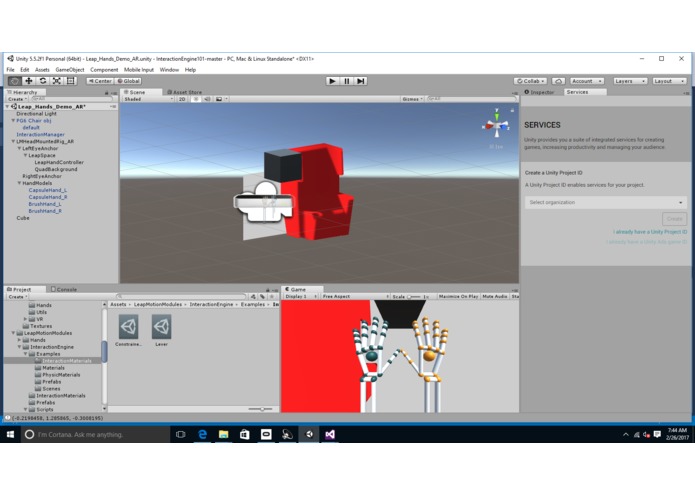Adjust the Game view Scale slider

tap(414, 296)
